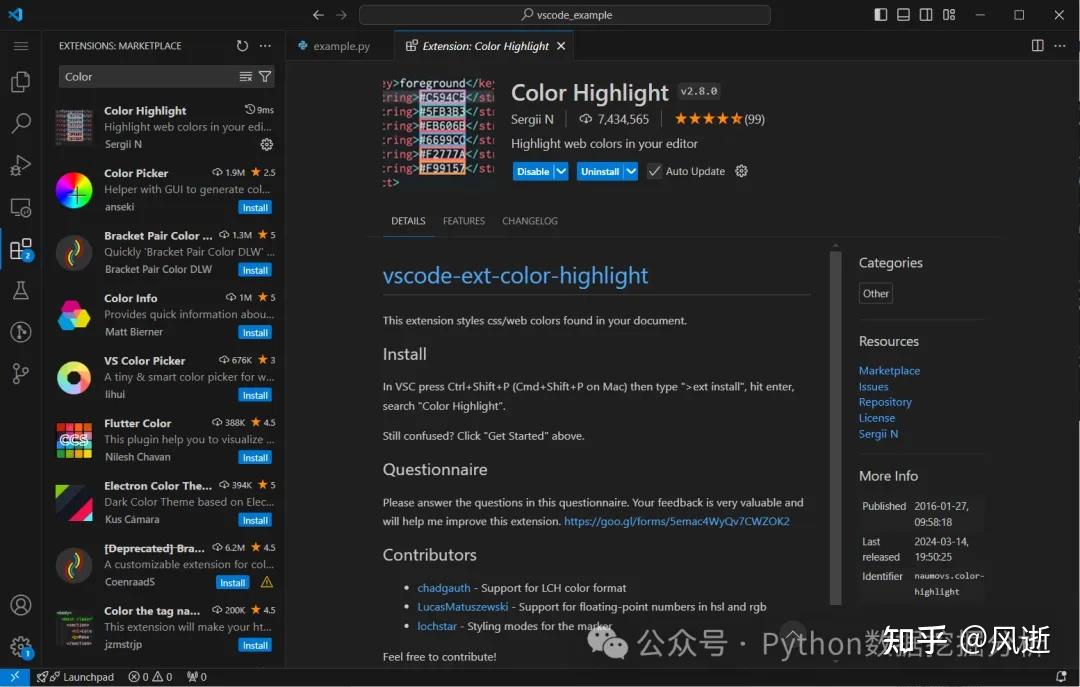Open the Issues resource link
This screenshot has width=1080, height=687.
click(873, 386)
